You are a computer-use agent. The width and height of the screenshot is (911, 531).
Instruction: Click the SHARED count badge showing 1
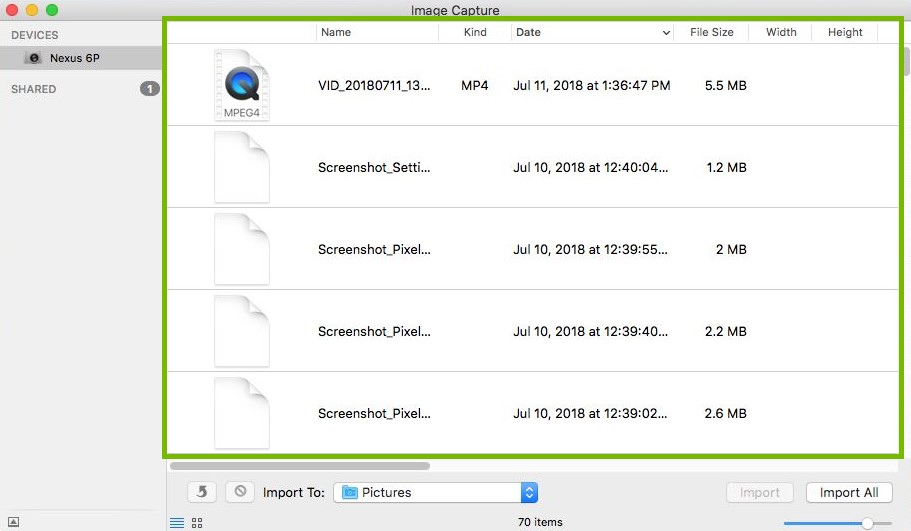(x=149, y=89)
